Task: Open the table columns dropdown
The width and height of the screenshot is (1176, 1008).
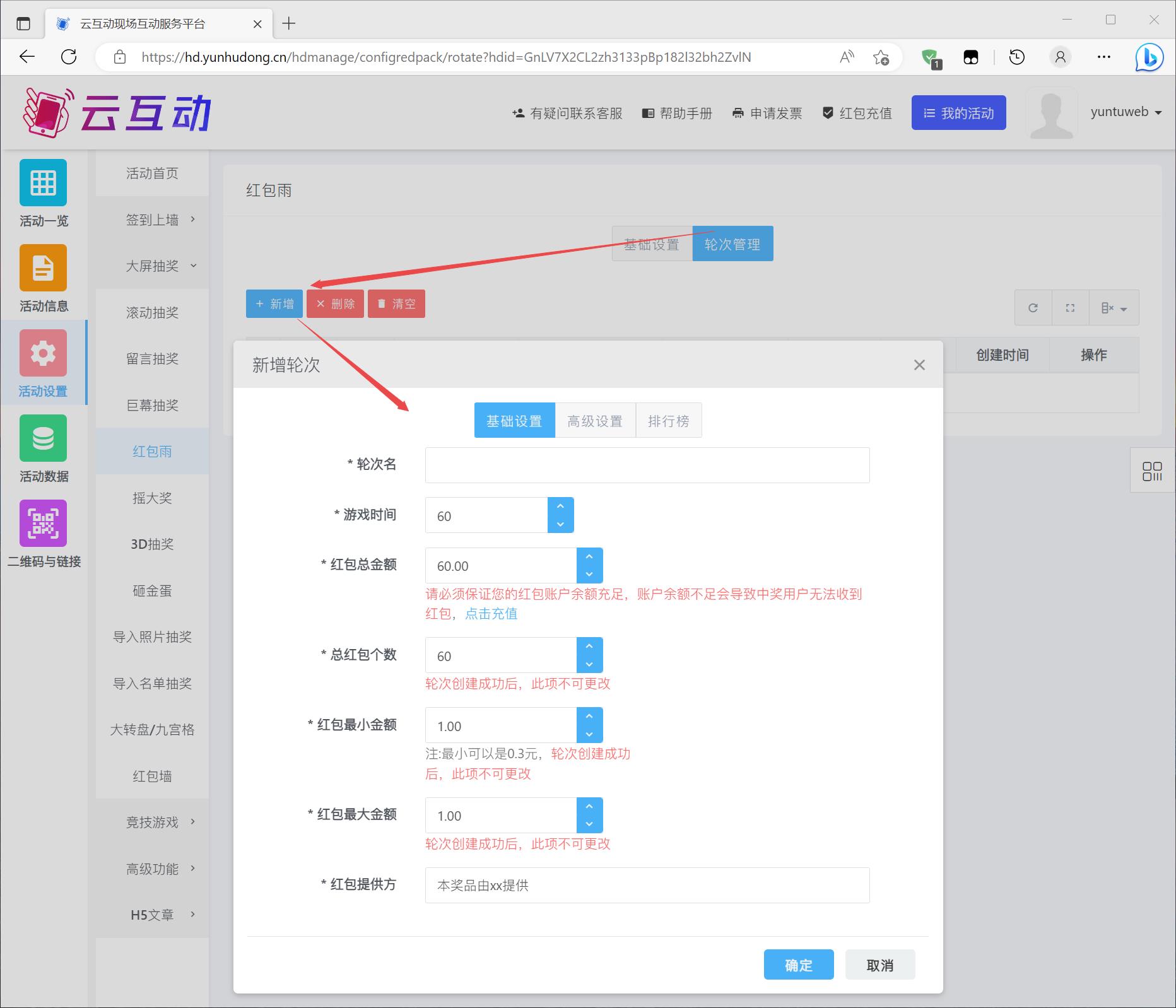Action: coord(1114,308)
